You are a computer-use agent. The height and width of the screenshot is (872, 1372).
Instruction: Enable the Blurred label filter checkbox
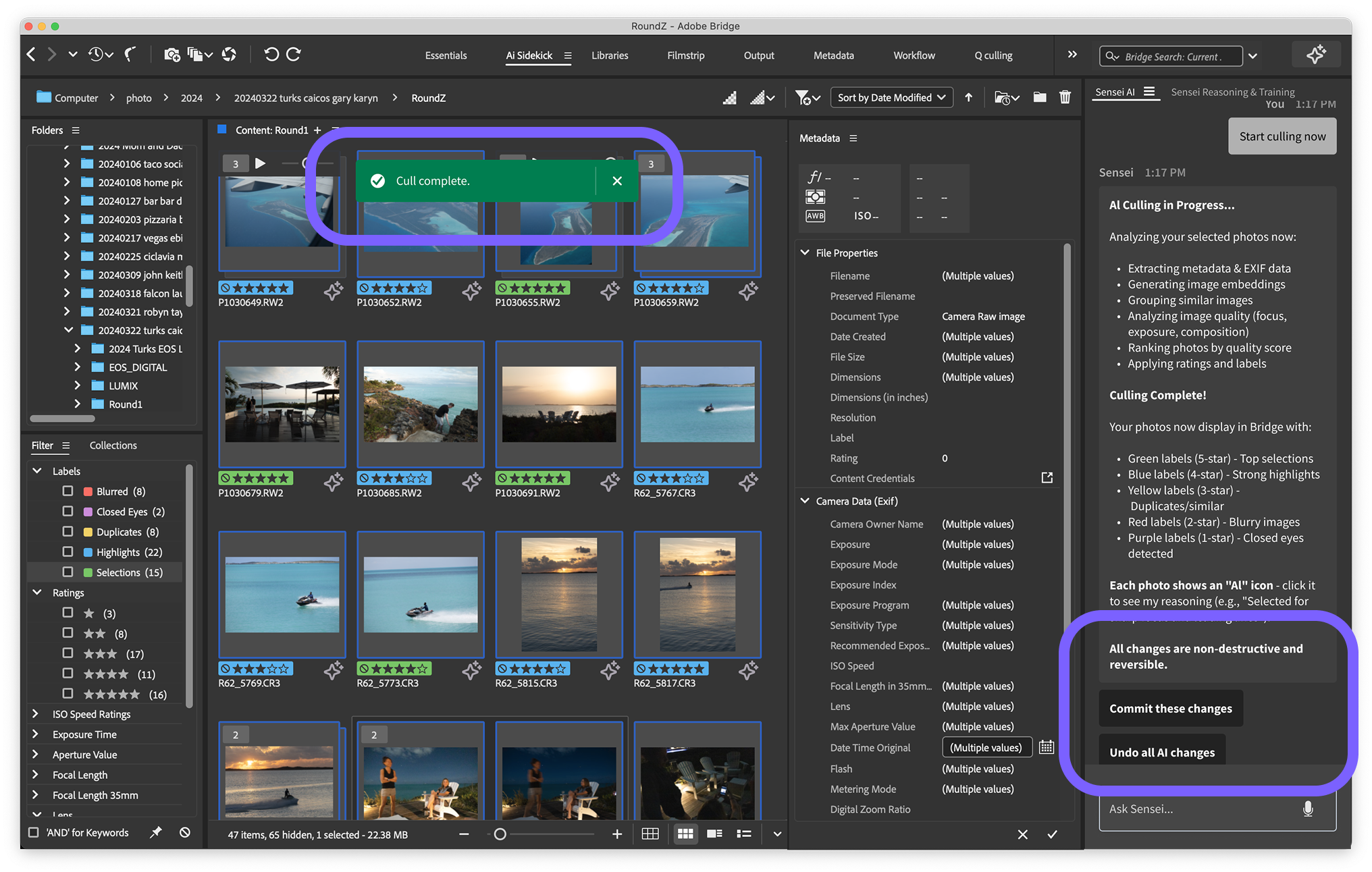coord(68,491)
